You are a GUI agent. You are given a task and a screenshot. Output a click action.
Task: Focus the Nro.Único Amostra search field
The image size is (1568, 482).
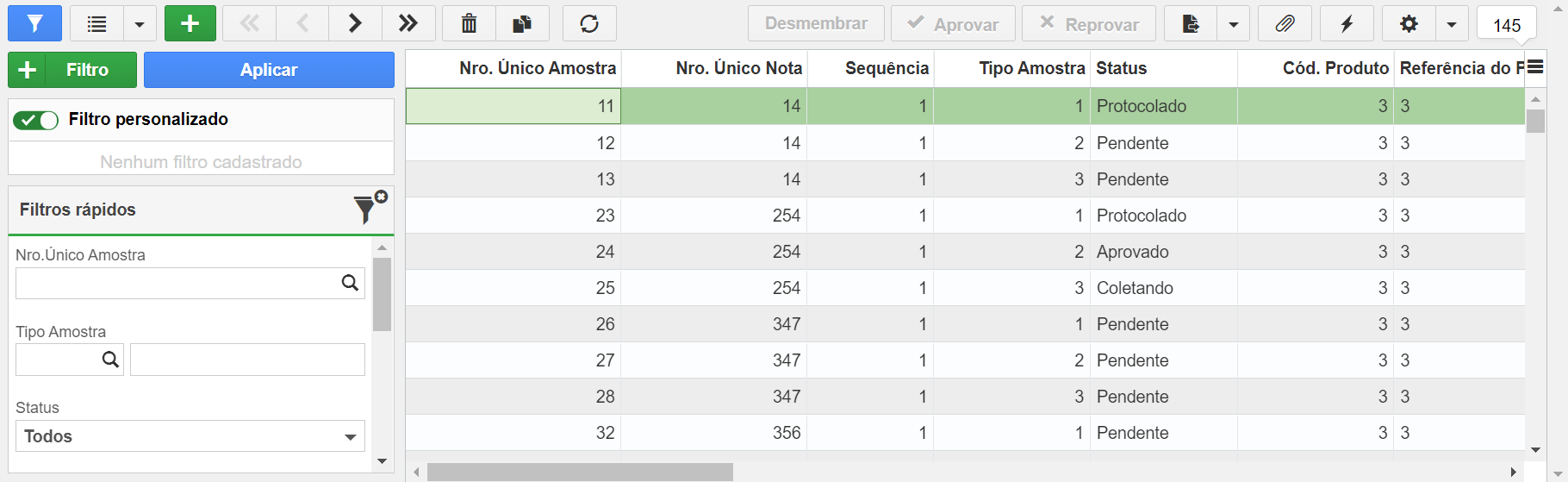coord(177,284)
